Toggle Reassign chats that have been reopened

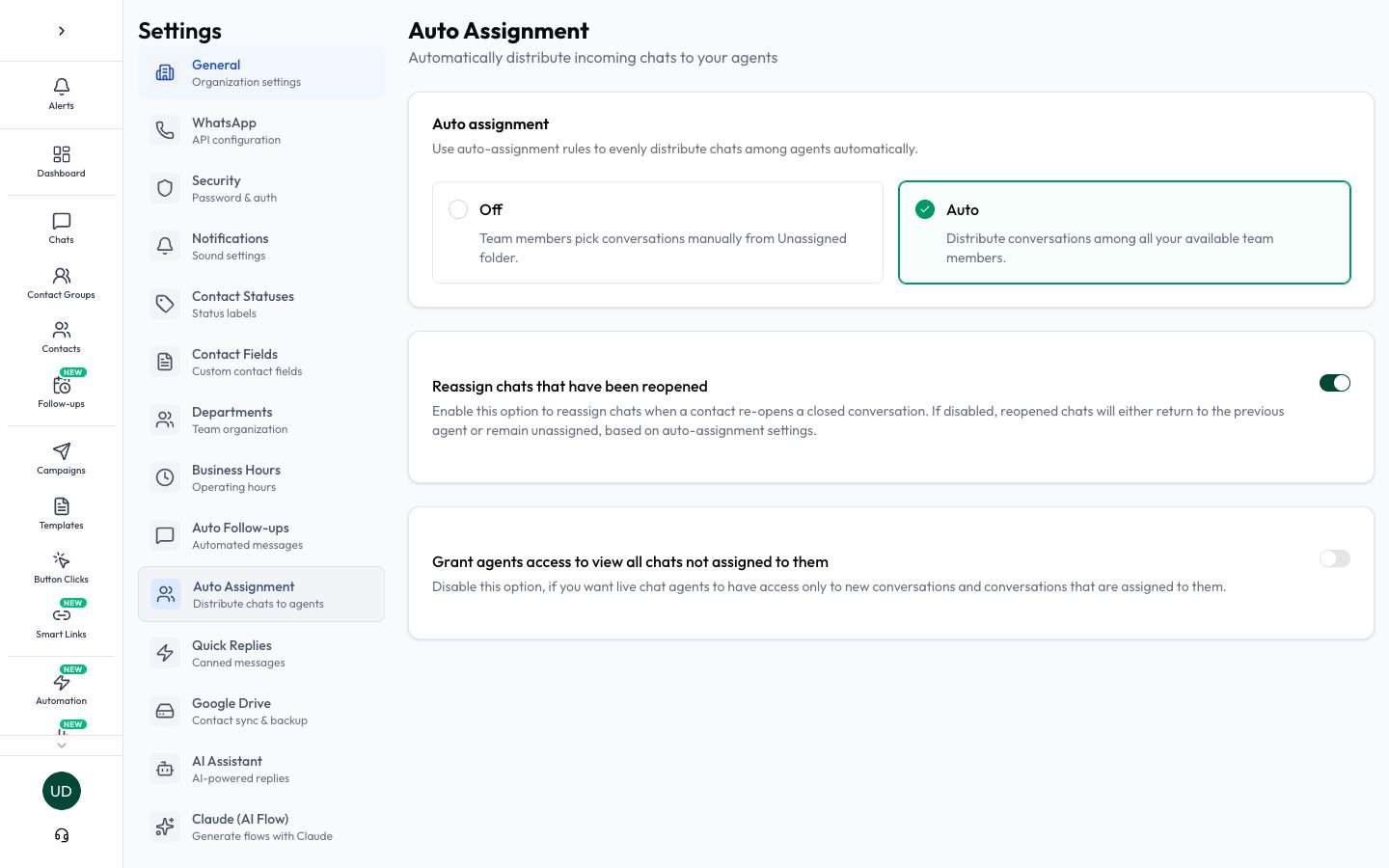(x=1335, y=383)
